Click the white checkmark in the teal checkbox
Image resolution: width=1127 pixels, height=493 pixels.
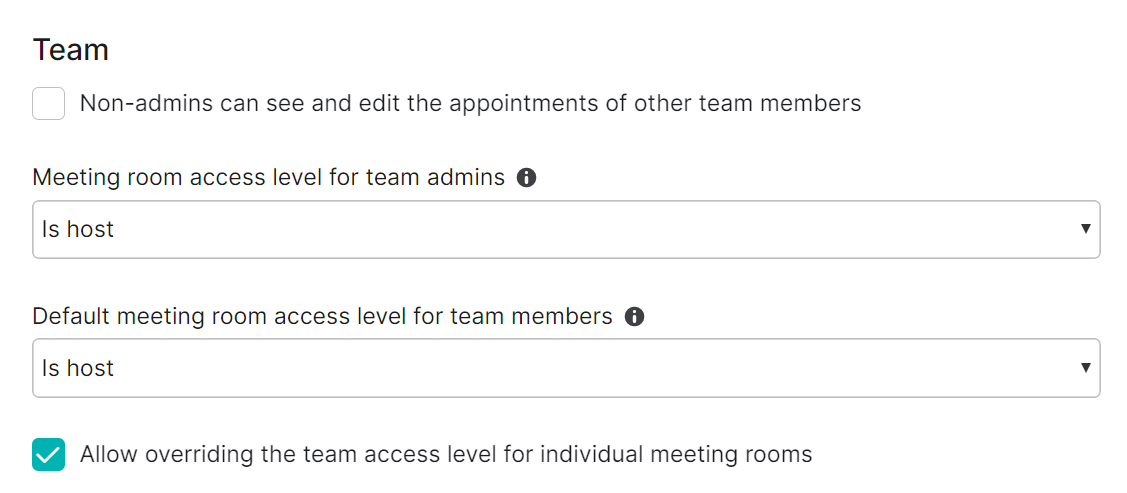(48, 455)
